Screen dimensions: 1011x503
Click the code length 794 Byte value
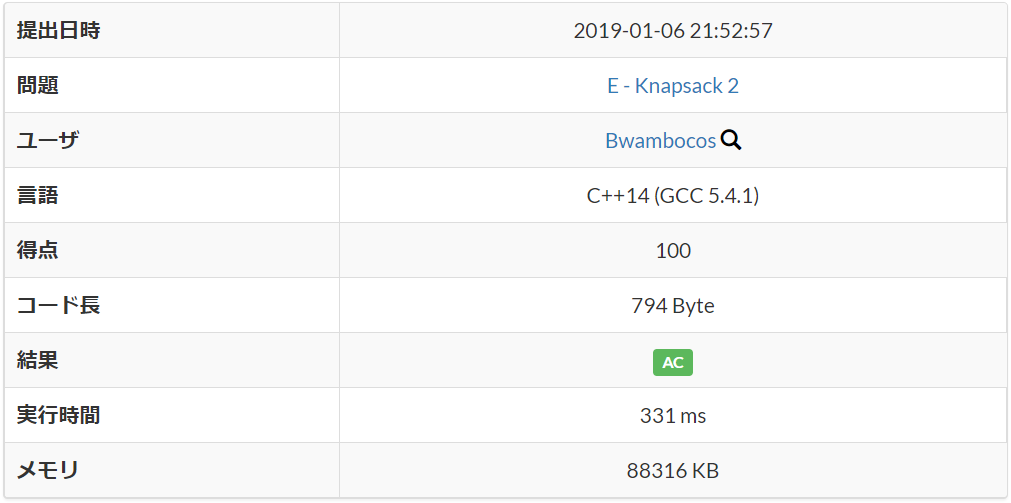point(672,306)
